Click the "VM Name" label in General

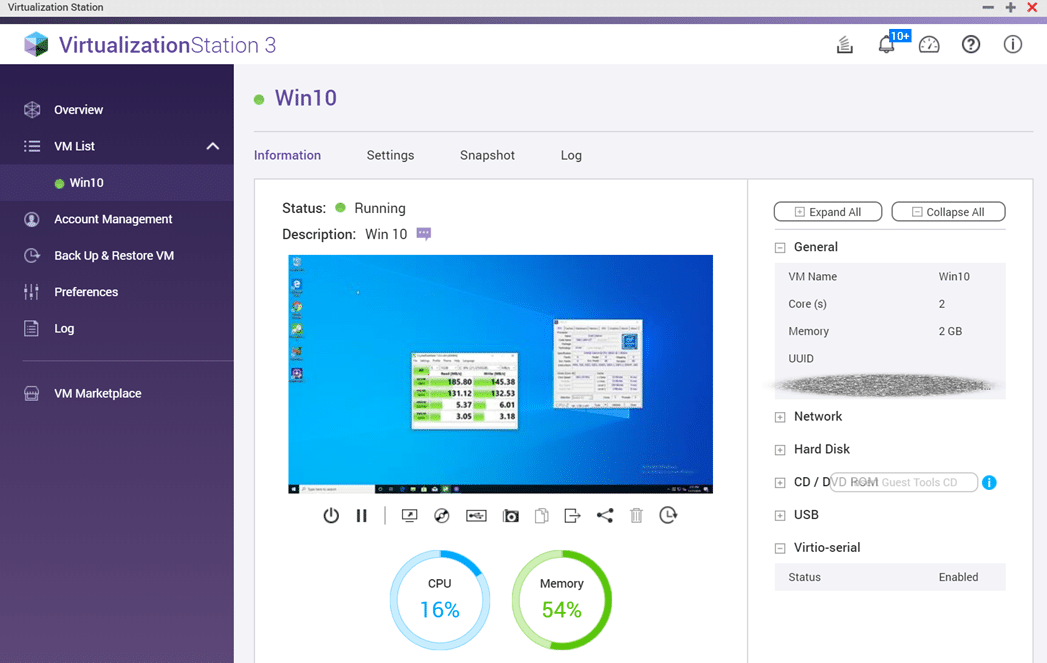pyautogui.click(x=813, y=276)
